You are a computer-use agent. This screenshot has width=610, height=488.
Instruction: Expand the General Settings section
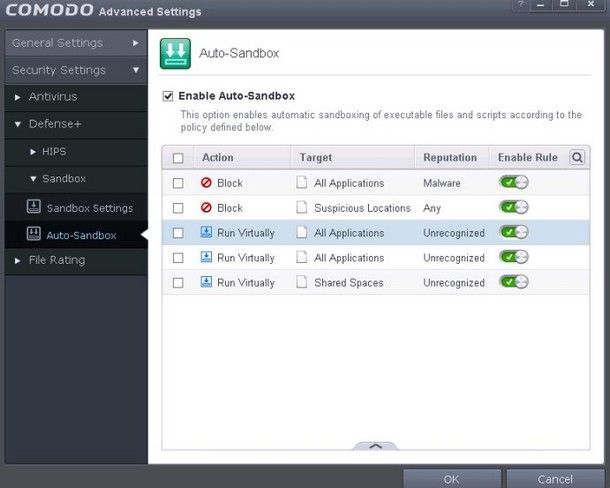pyautogui.click(x=76, y=43)
